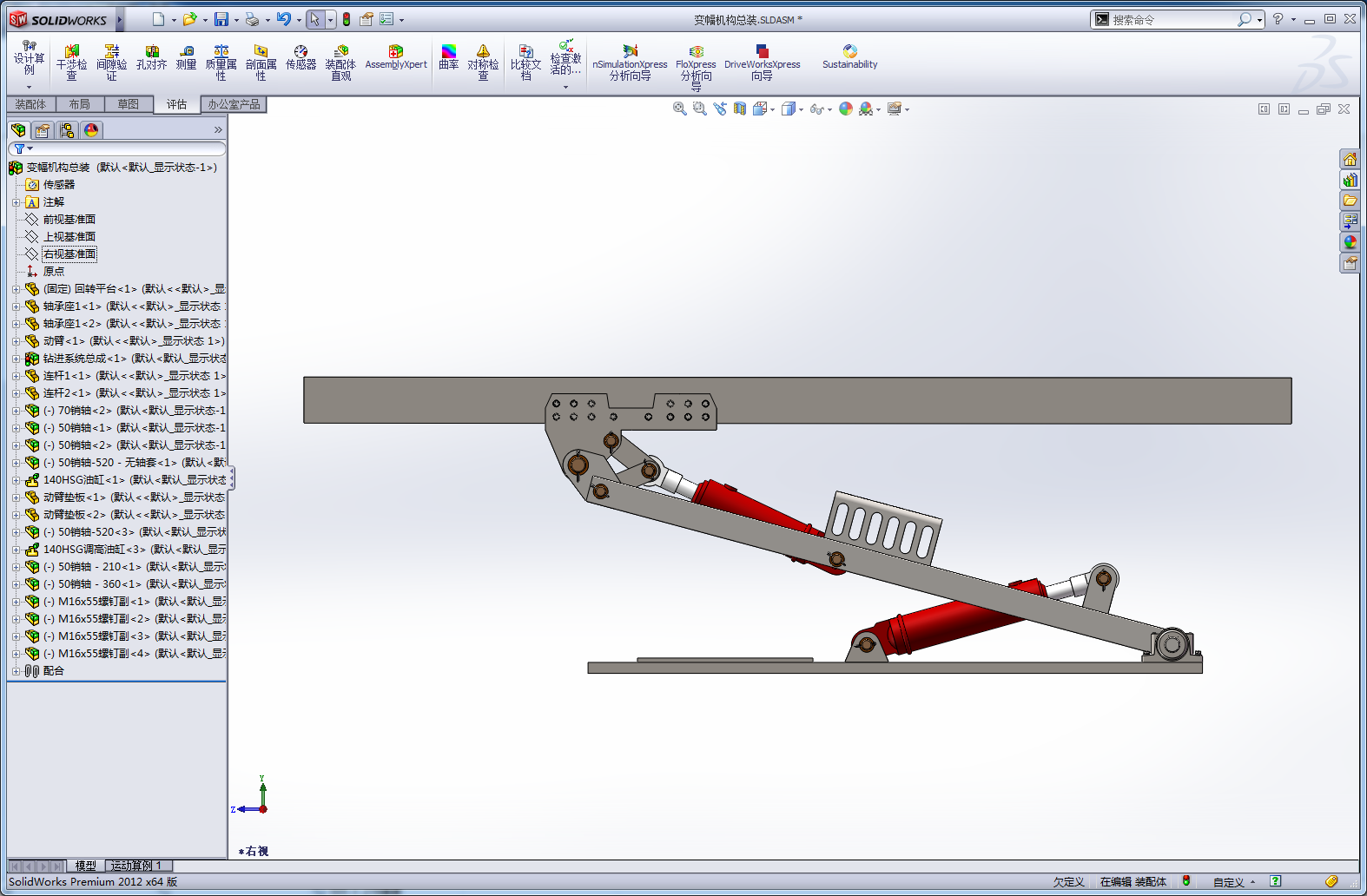Open the Sustainability tool
This screenshot has height=896, width=1367.
(849, 57)
